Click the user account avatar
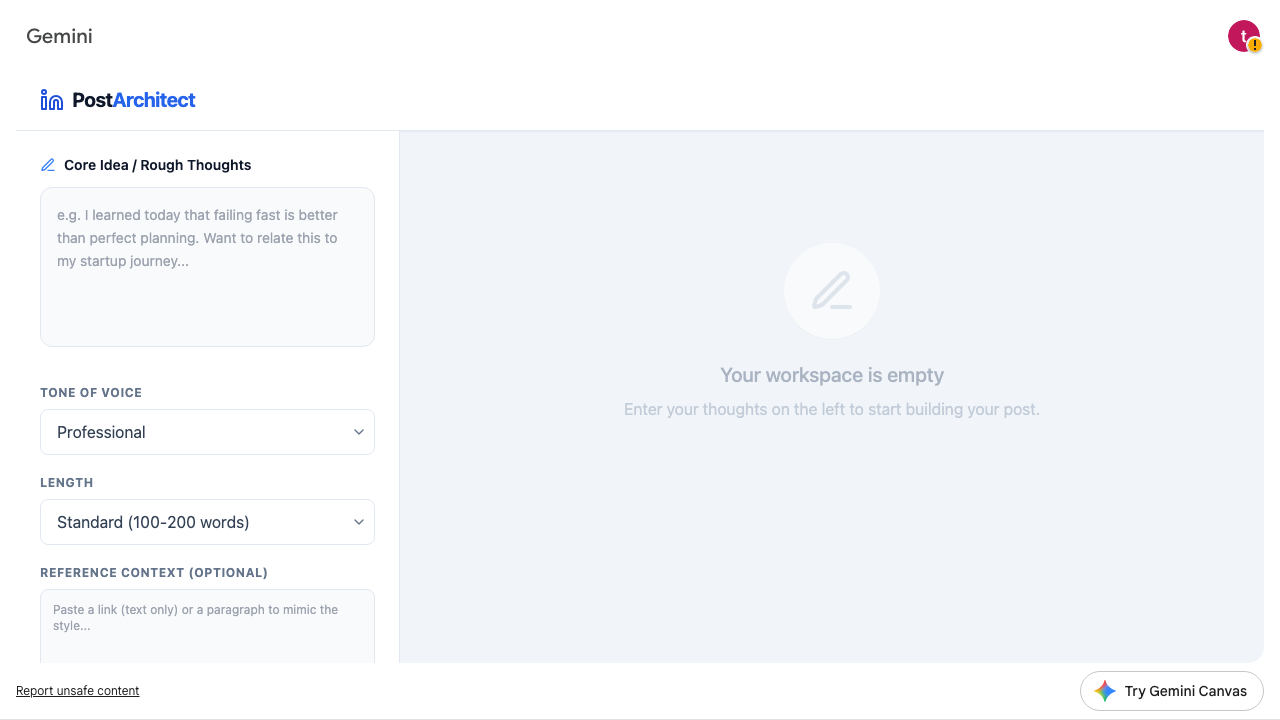 pyautogui.click(x=1244, y=36)
